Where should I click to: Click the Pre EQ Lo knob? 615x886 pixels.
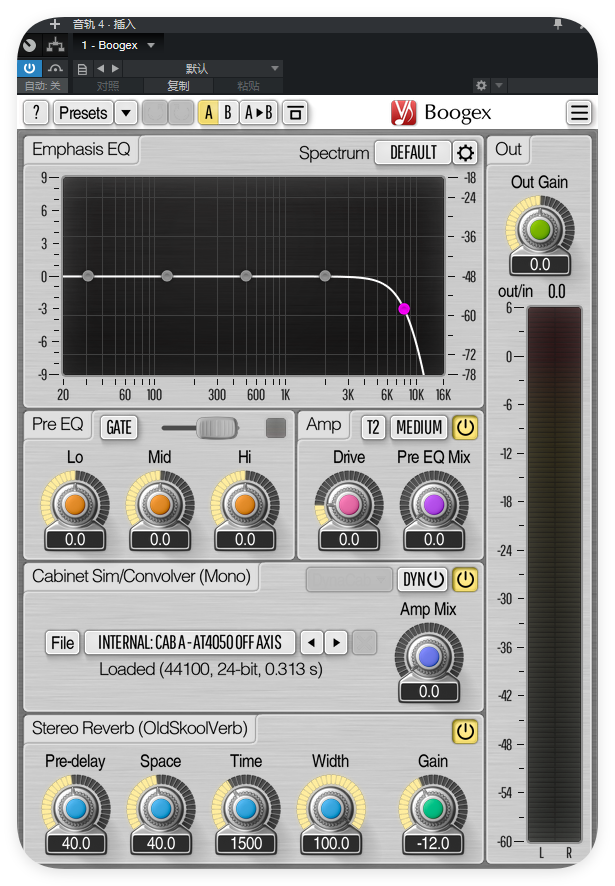75,504
